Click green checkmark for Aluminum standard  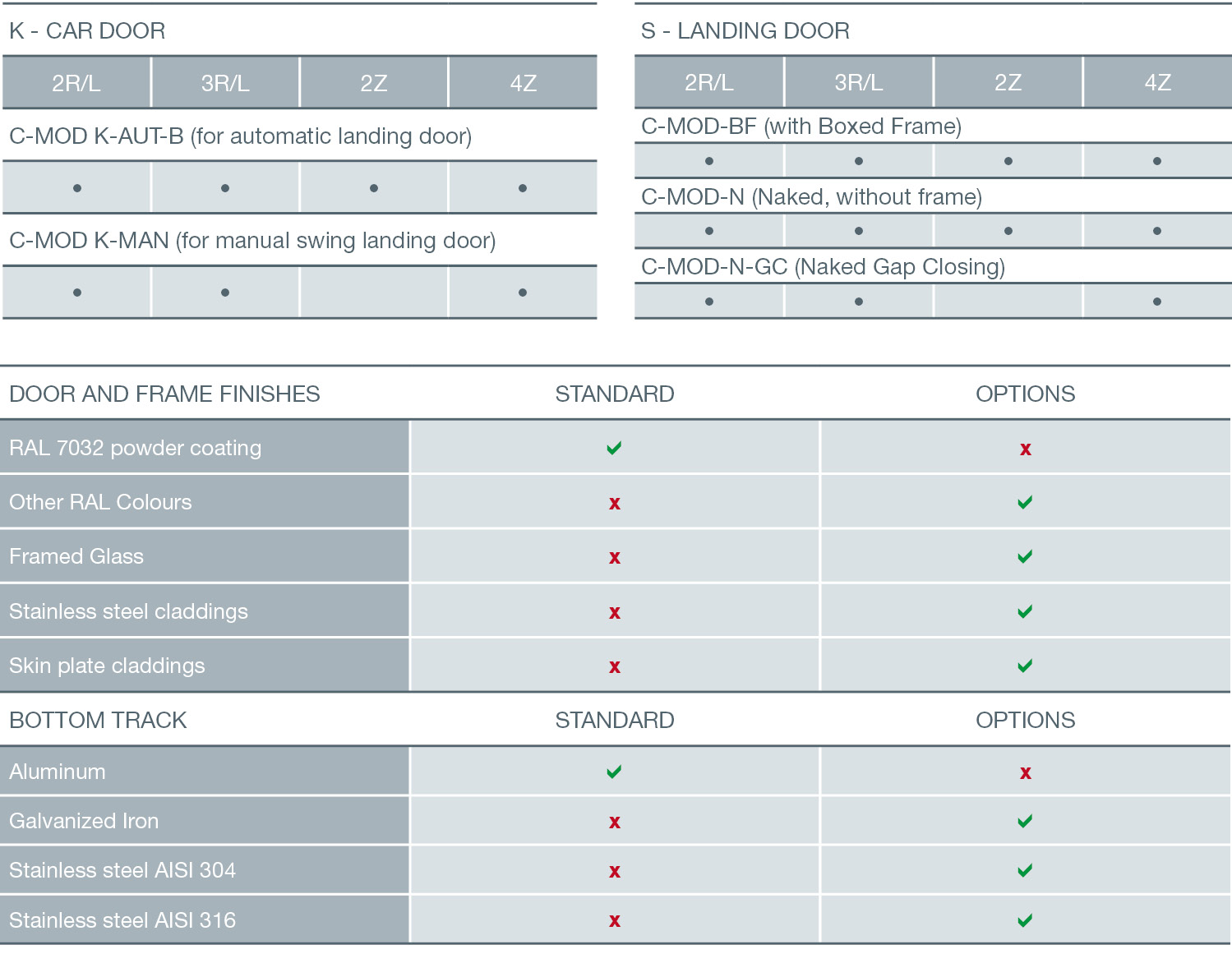(614, 772)
